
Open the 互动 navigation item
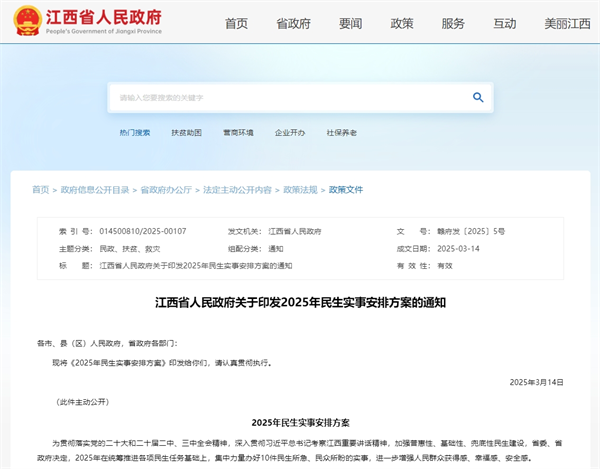(x=504, y=23)
